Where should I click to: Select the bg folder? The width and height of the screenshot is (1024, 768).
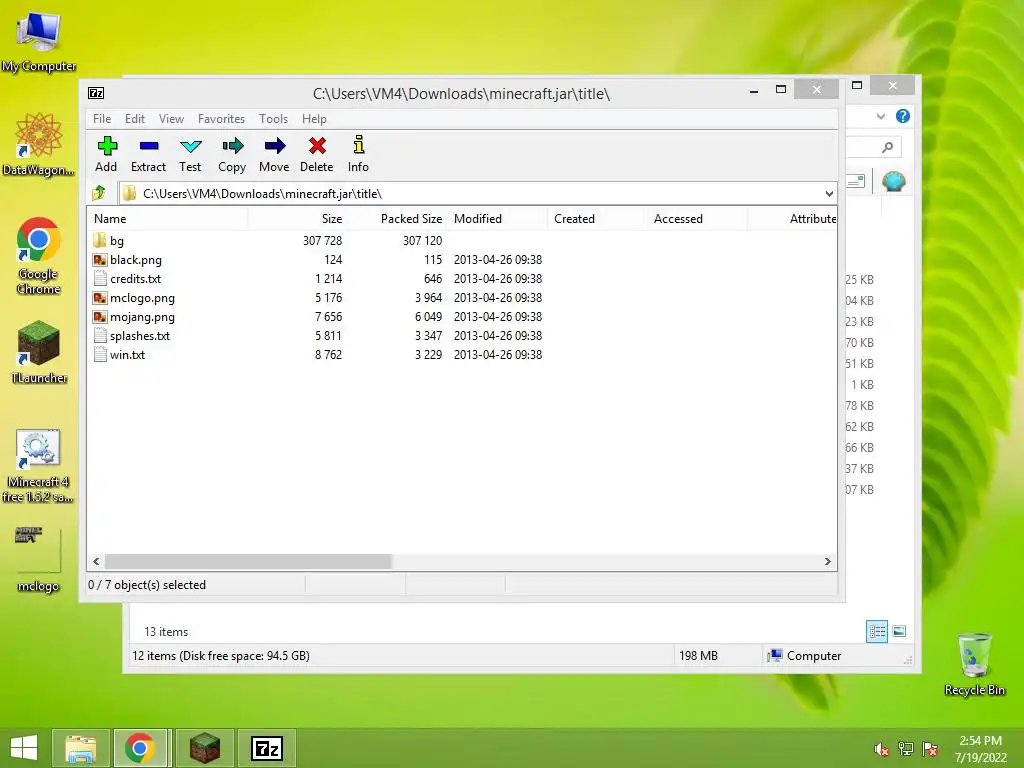coord(116,241)
